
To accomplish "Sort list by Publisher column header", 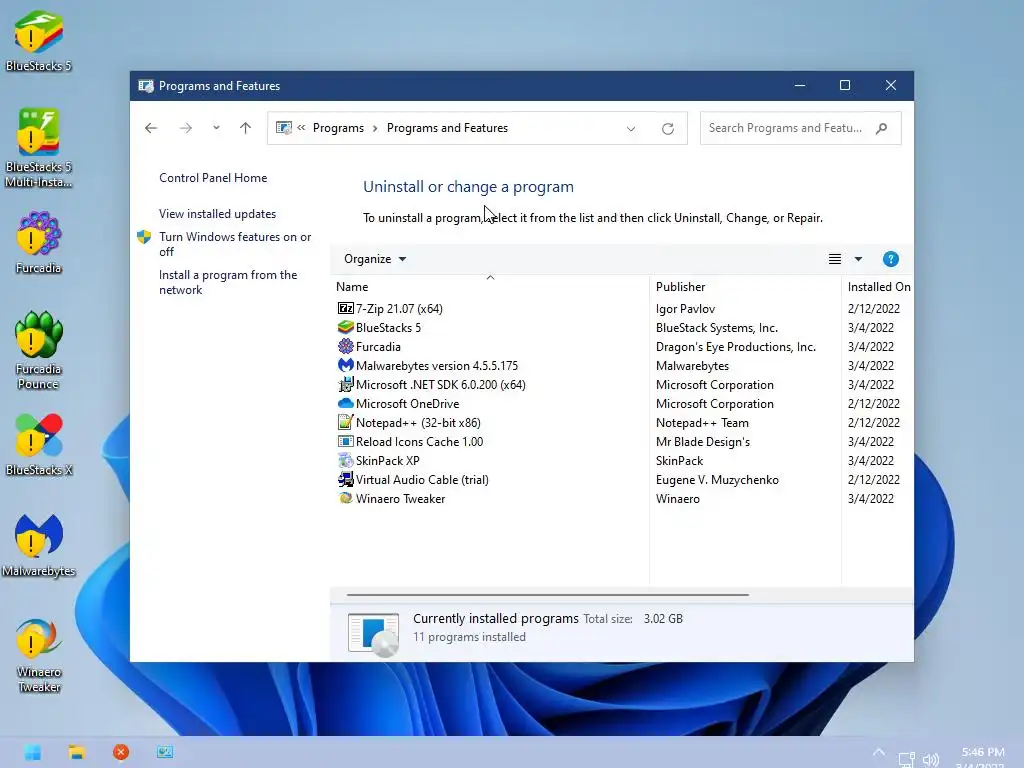I will (745, 287).
